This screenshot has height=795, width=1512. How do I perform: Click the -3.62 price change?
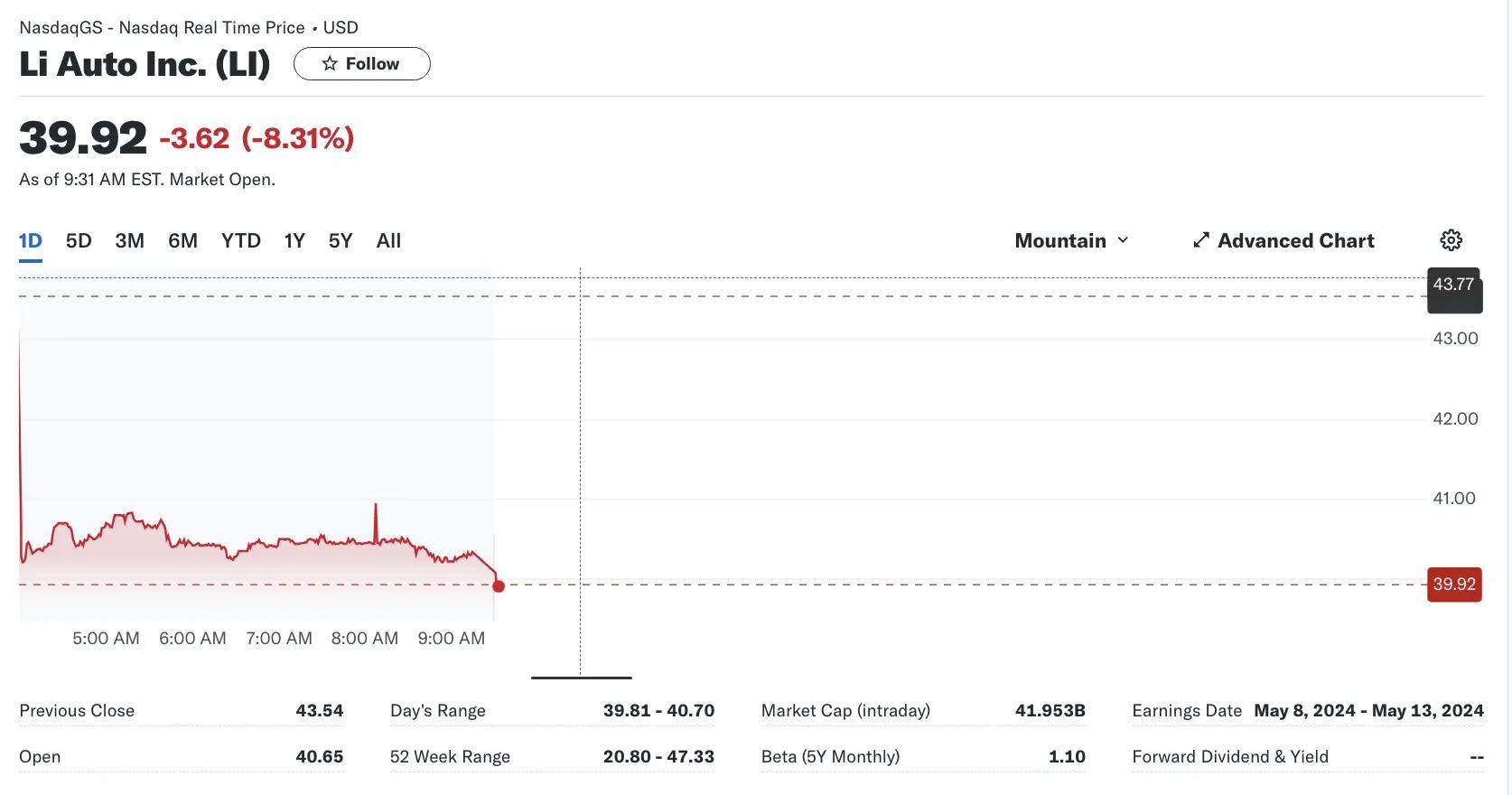(x=194, y=138)
